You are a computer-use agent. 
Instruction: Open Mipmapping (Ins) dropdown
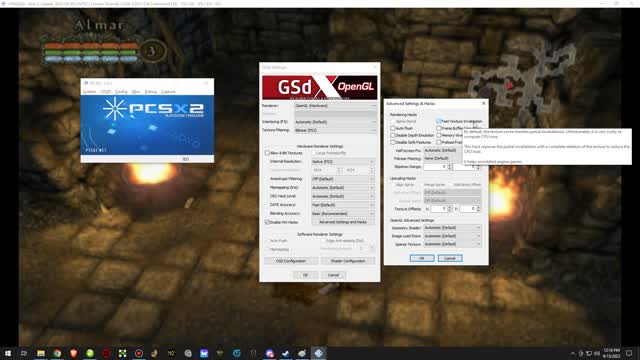point(343,187)
